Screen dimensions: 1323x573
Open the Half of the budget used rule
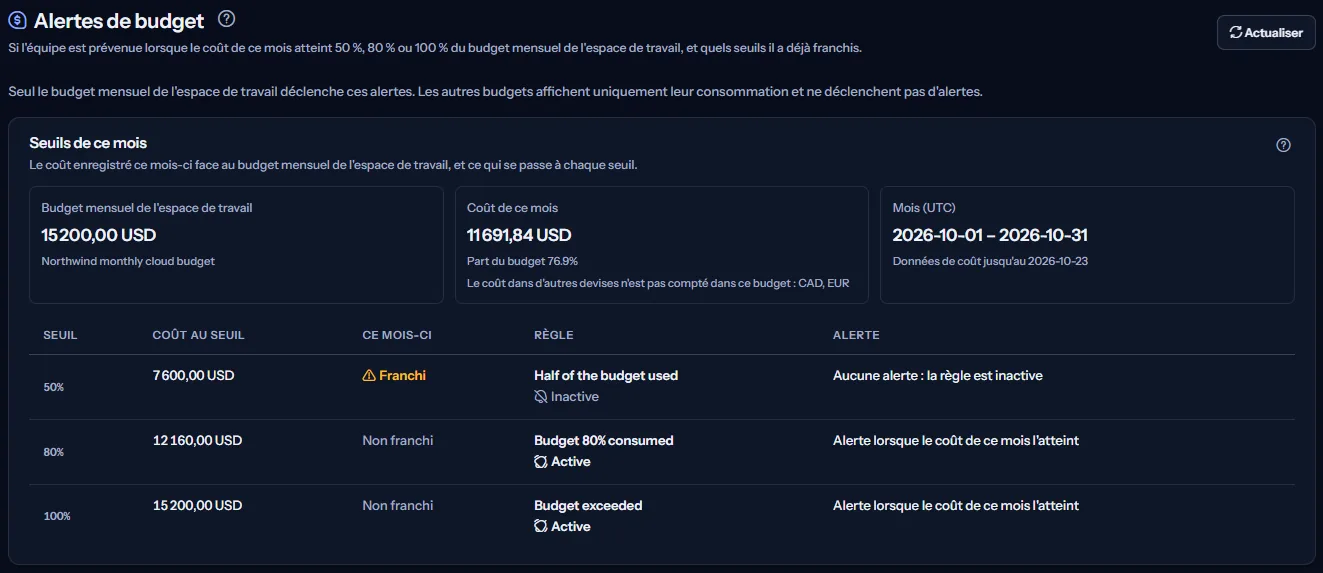(606, 376)
